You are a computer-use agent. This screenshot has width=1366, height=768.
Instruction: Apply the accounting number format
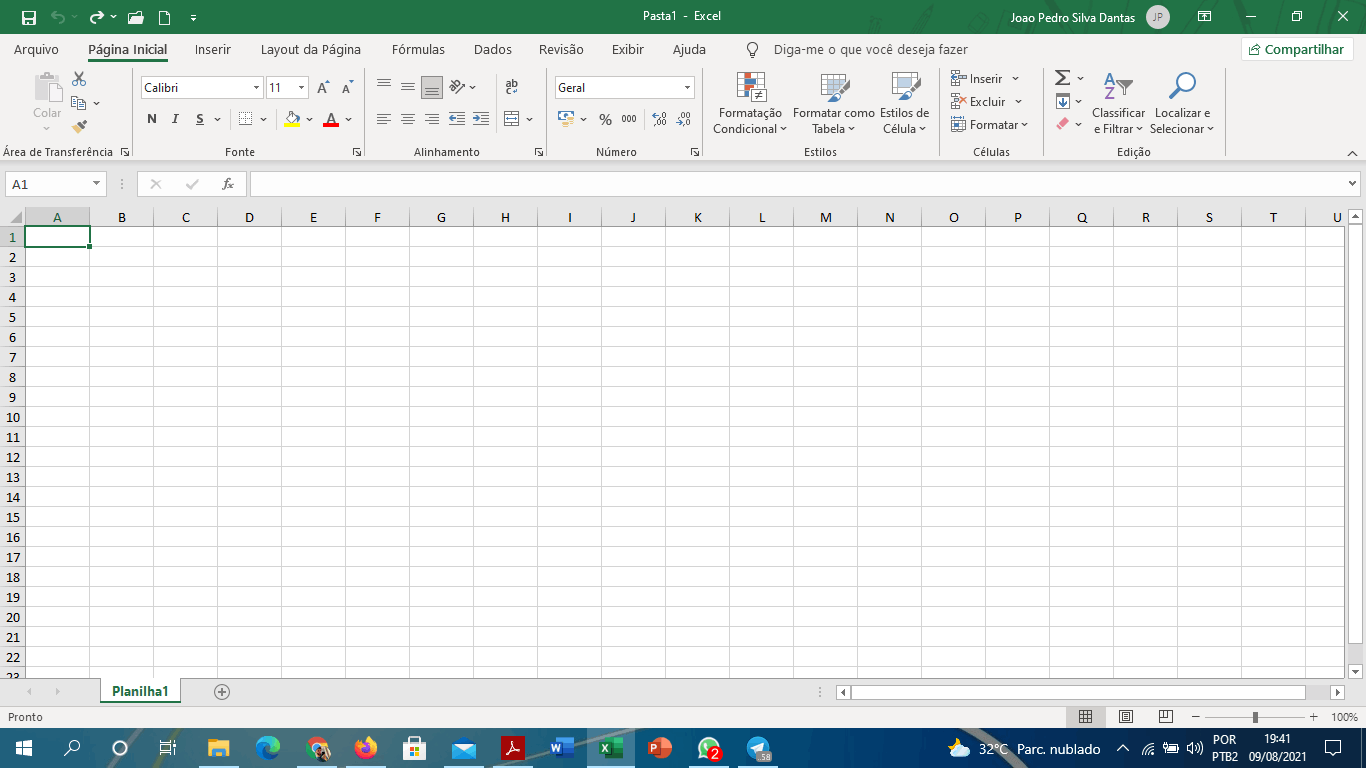(x=566, y=119)
